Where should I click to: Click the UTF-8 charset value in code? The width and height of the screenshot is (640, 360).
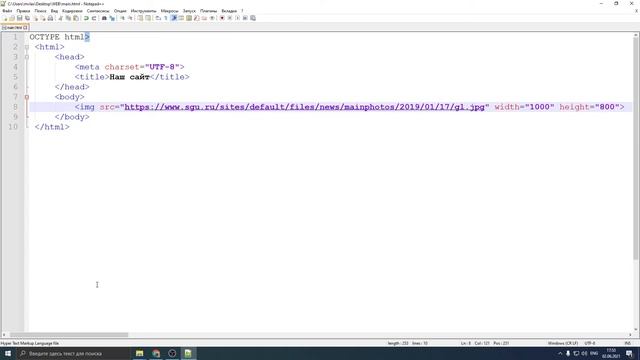[x=162, y=67]
